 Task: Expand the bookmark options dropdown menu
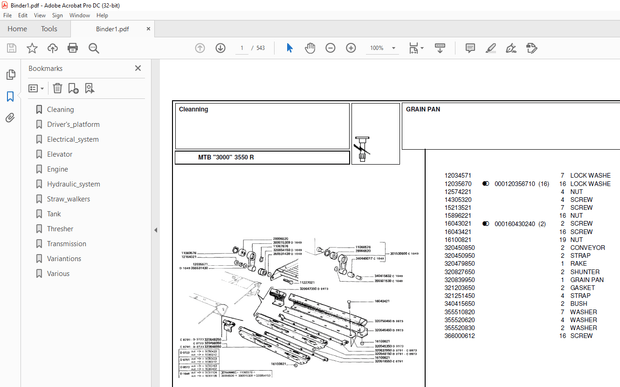click(x=36, y=88)
